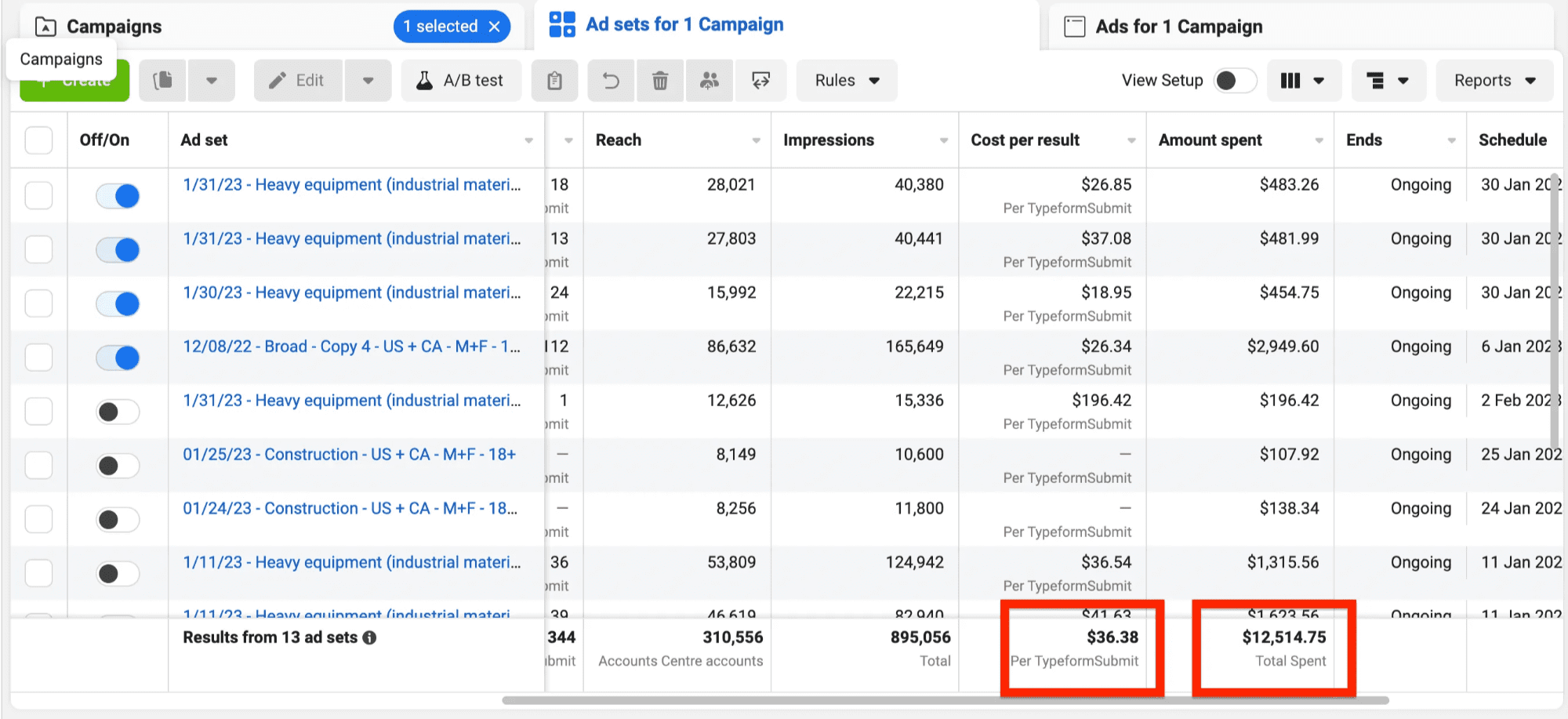
Task: Click the audience people icon
Action: 710,81
